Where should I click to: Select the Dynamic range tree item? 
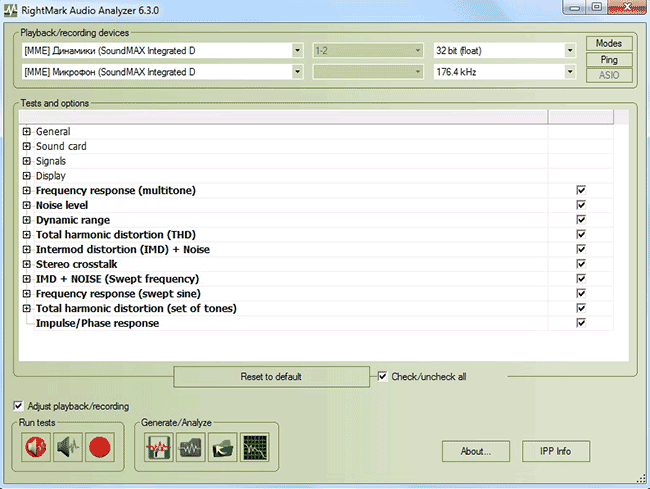[72, 220]
